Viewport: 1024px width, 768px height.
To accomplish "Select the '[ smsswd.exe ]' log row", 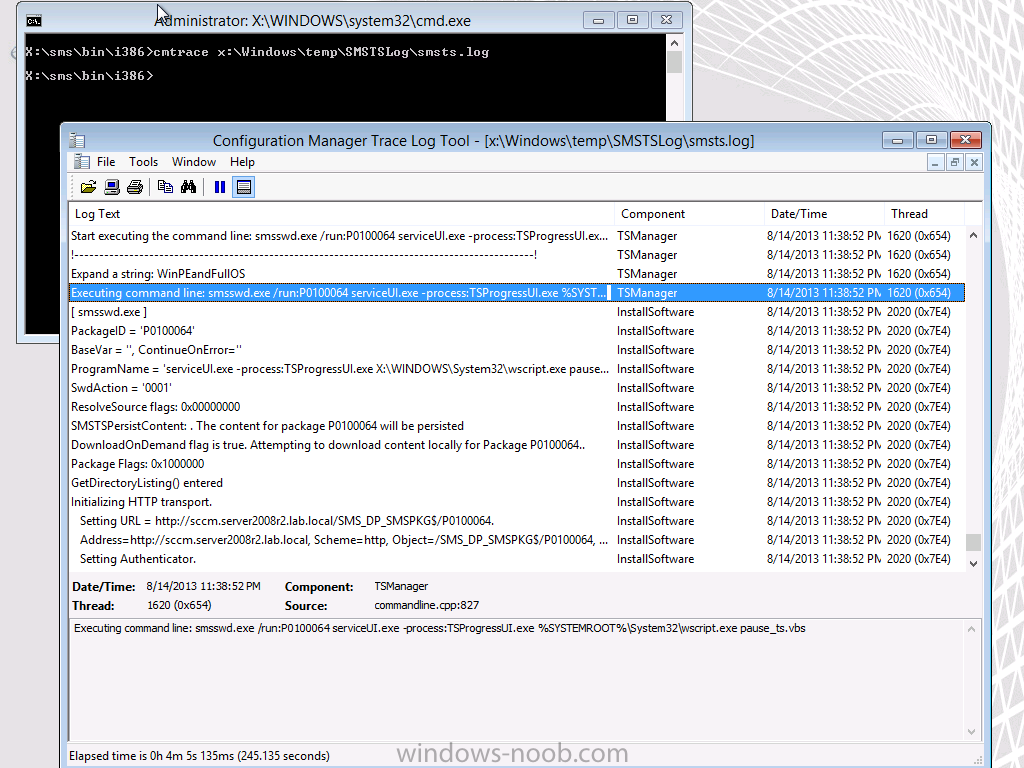I will [517, 312].
